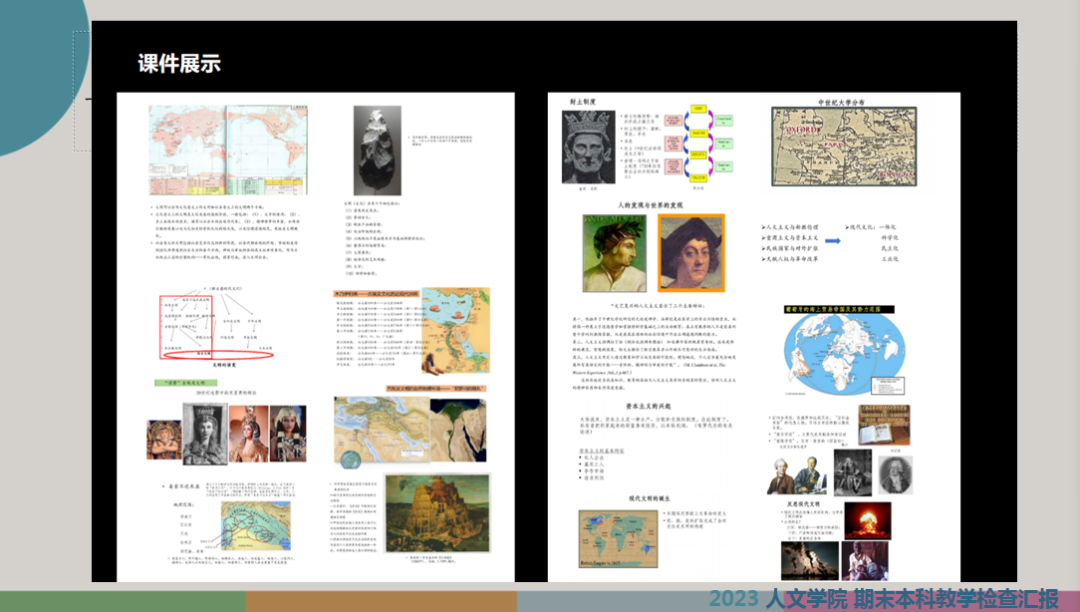Click the feudal hierarchy flowchart with yellow boxes
Image resolution: width=1080 pixels, height=612 pixels.
(x=698, y=143)
